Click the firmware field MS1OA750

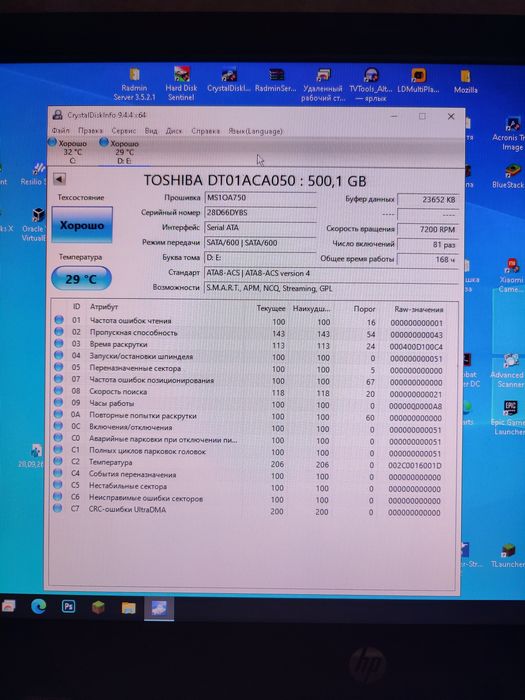[260, 197]
